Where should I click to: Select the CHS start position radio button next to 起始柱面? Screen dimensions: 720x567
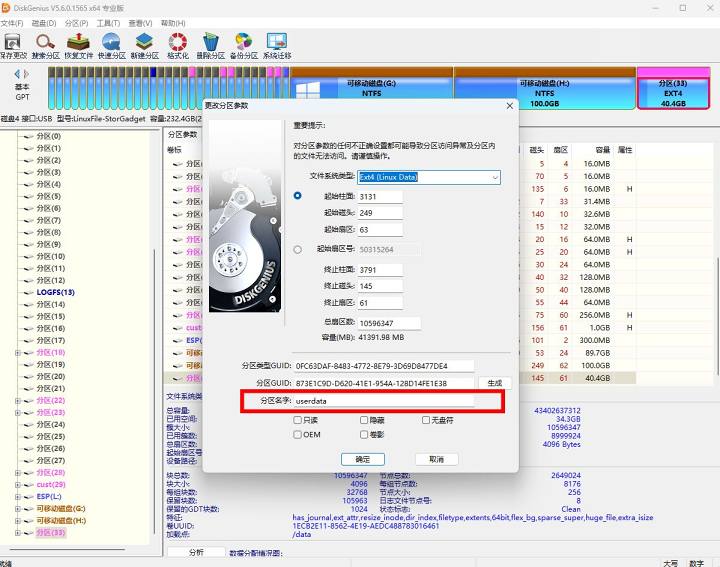click(298, 196)
